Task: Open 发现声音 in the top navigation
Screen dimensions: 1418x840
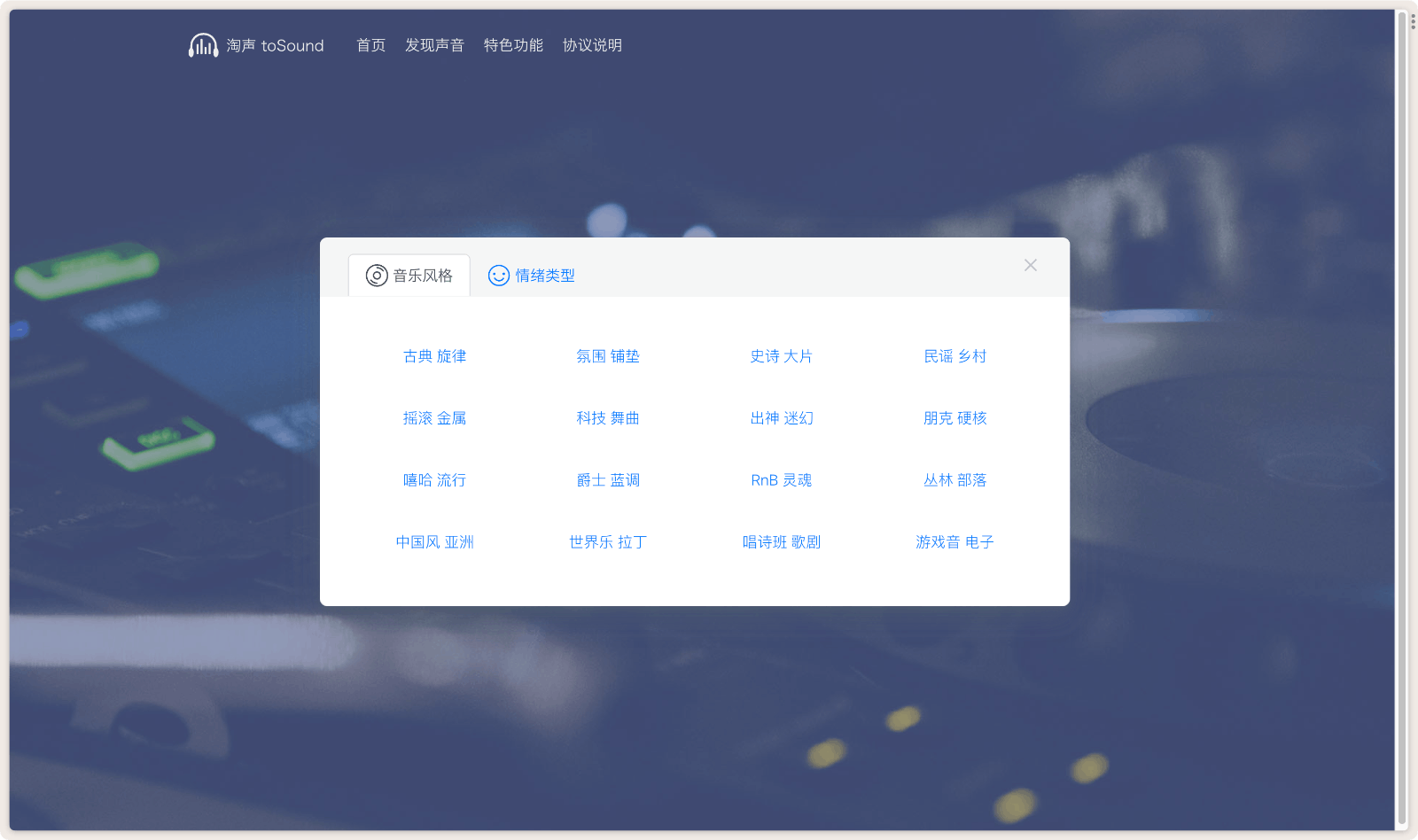Action: [x=434, y=45]
